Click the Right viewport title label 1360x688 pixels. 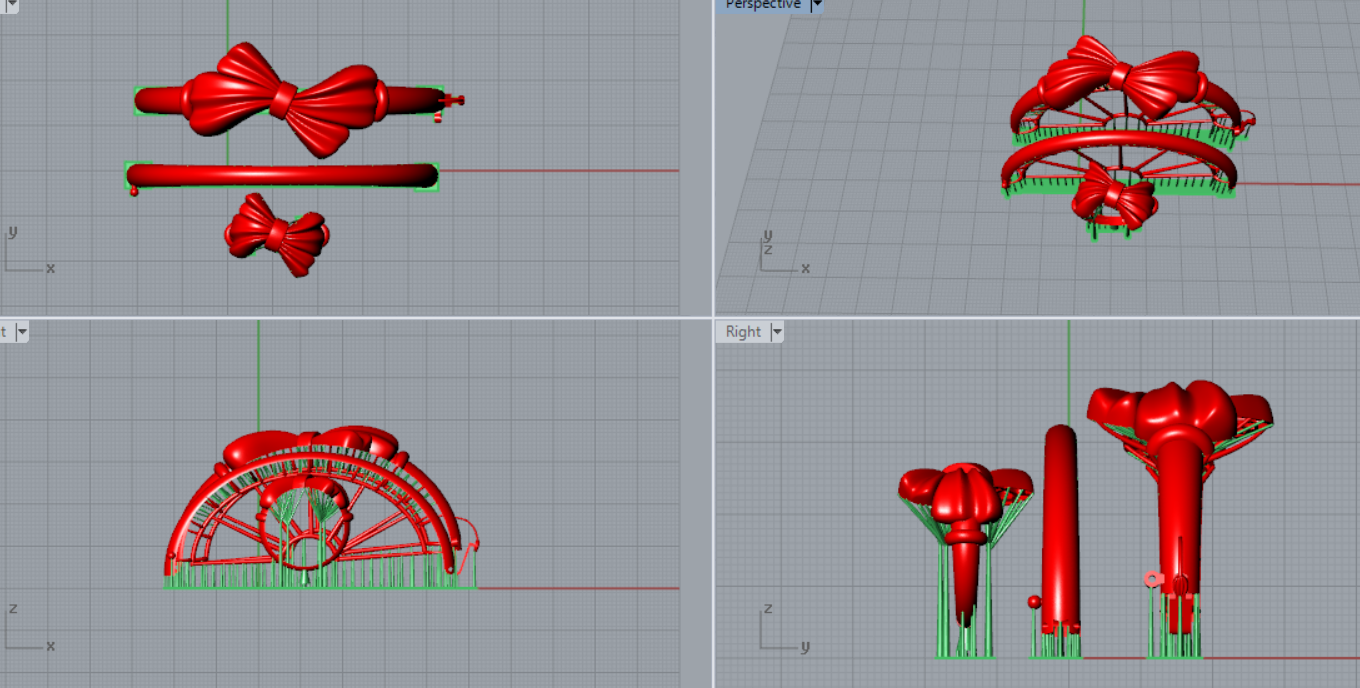pos(743,332)
